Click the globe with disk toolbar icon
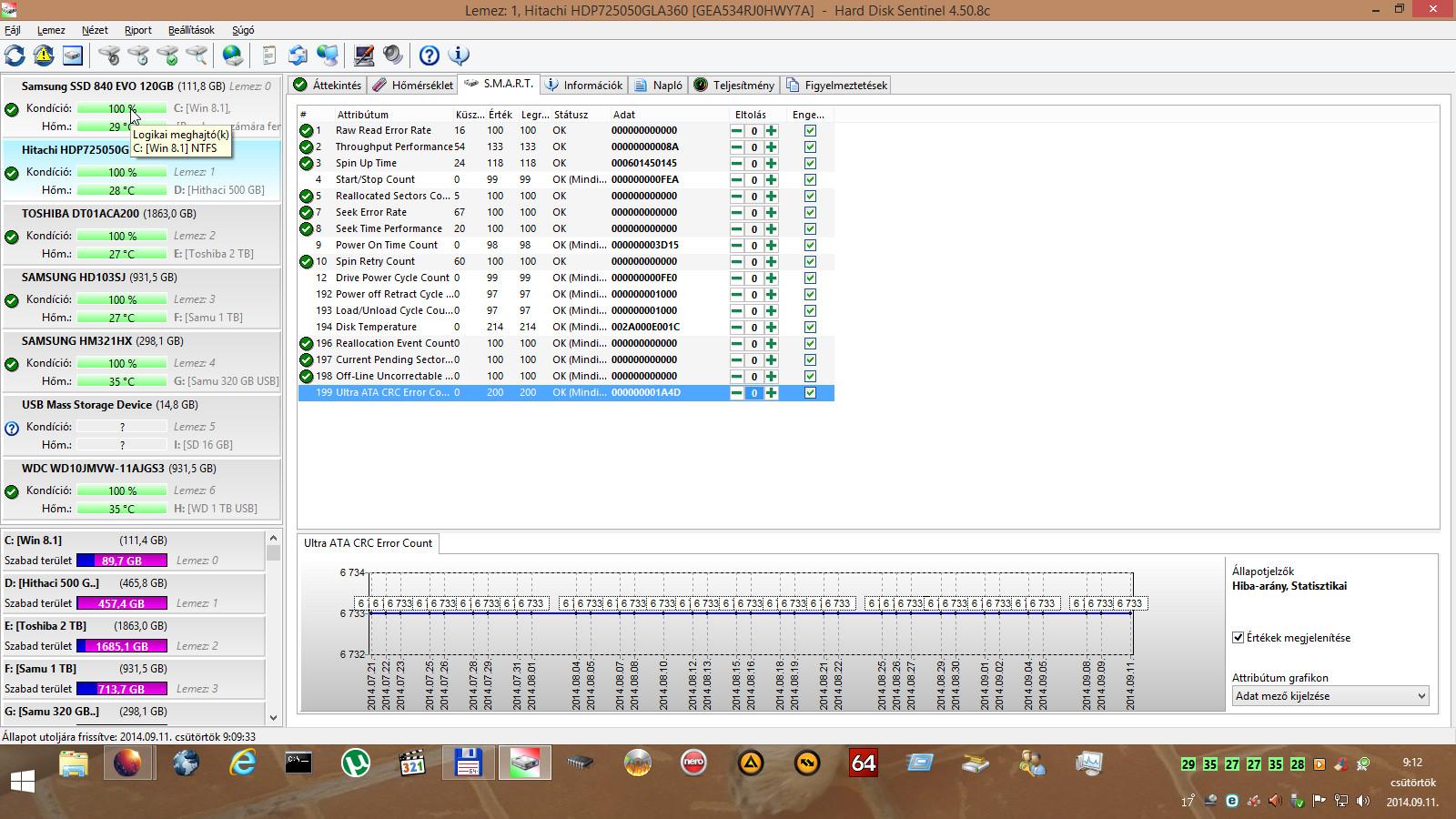The image size is (1456, 819). (x=233, y=56)
